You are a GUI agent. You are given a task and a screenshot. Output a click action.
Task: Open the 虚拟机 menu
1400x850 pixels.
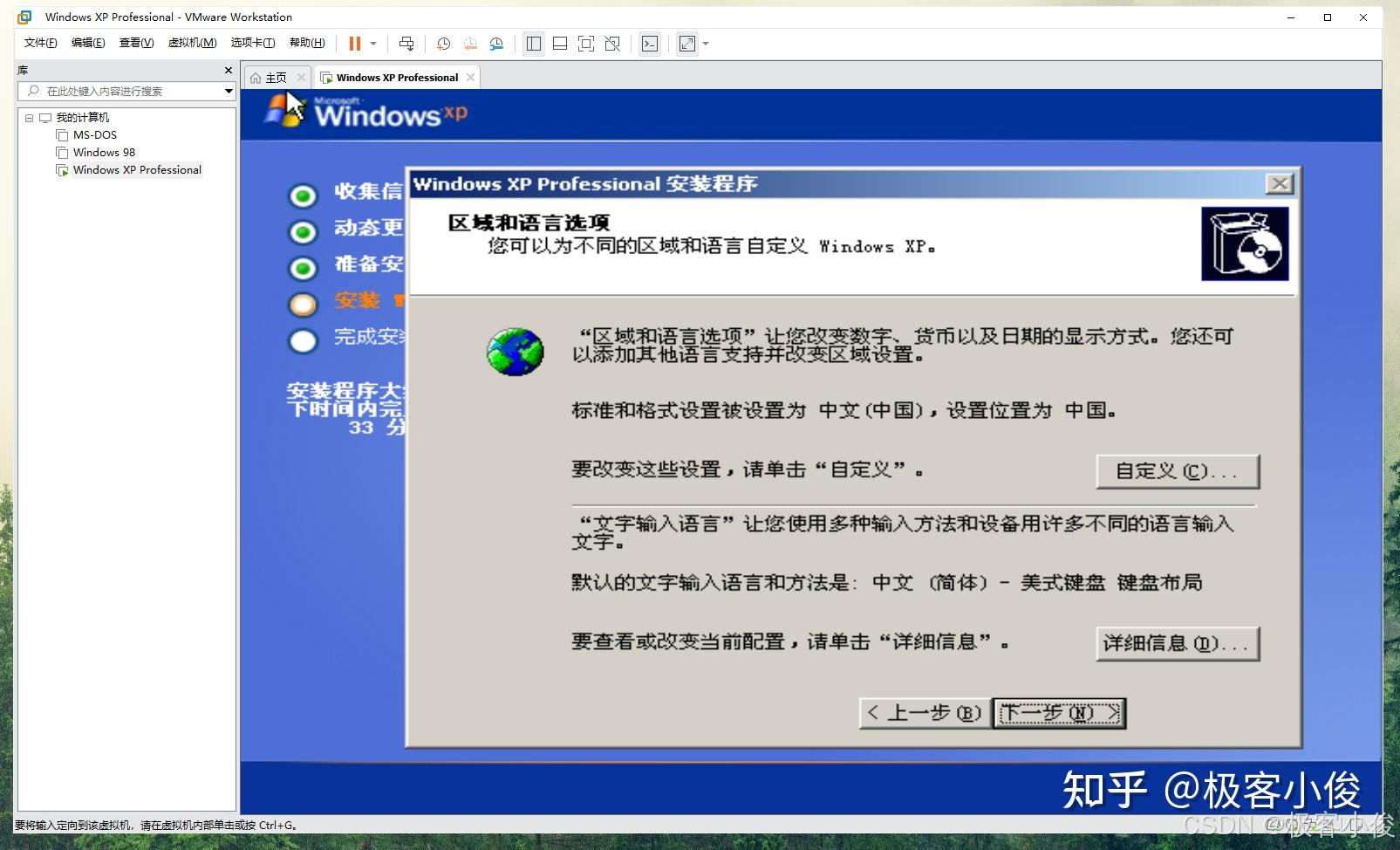point(194,42)
